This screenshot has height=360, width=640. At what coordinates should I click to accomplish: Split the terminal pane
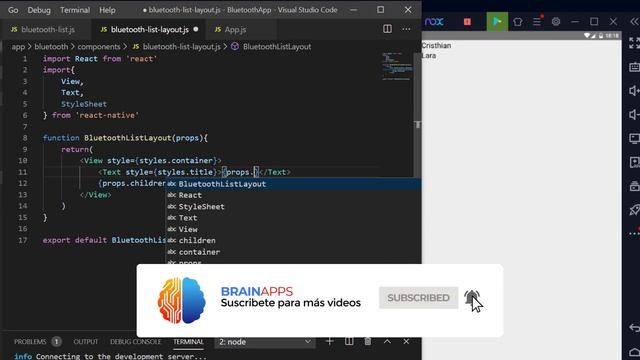pos(349,341)
